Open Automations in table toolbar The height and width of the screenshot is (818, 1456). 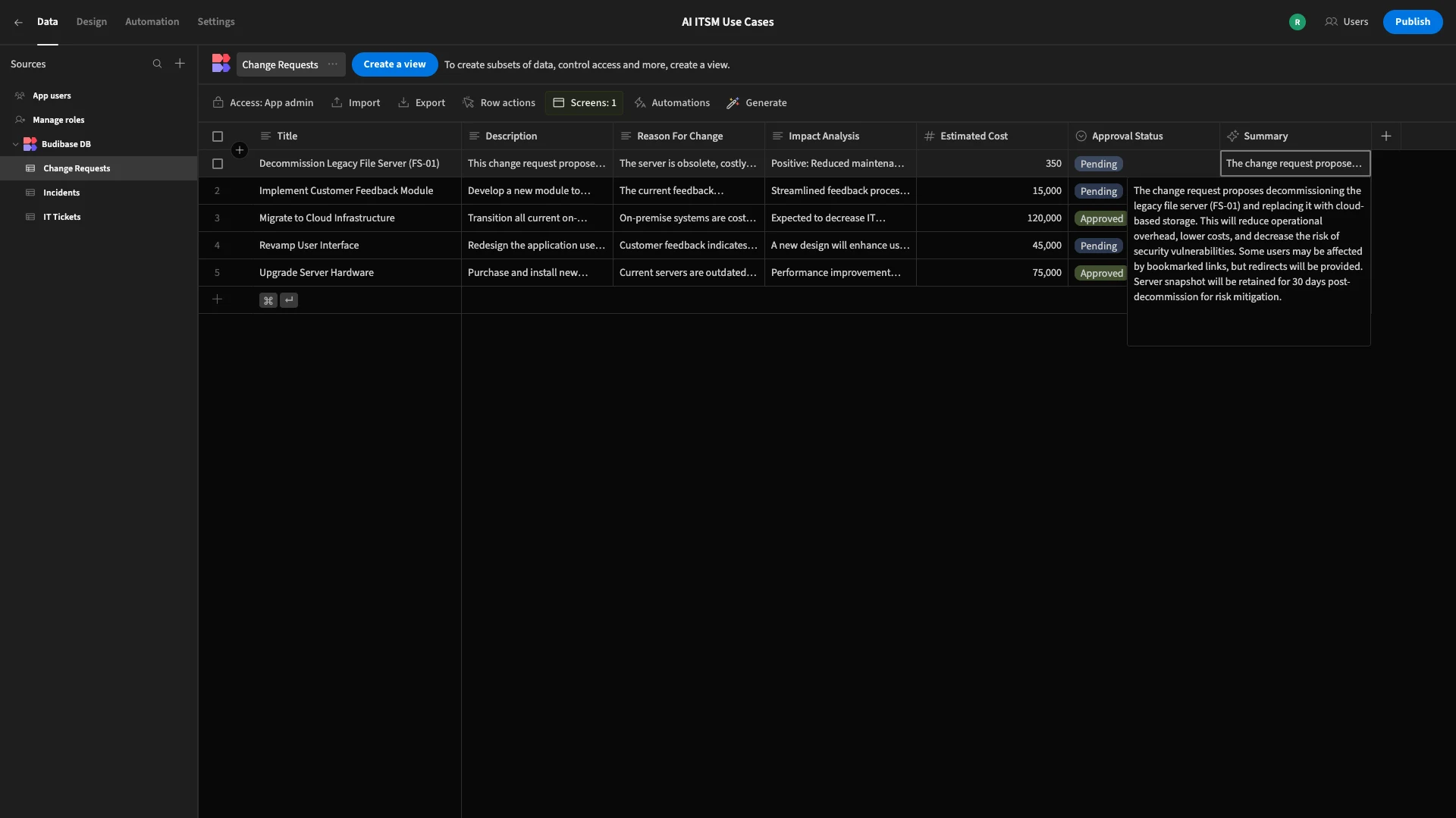click(672, 102)
